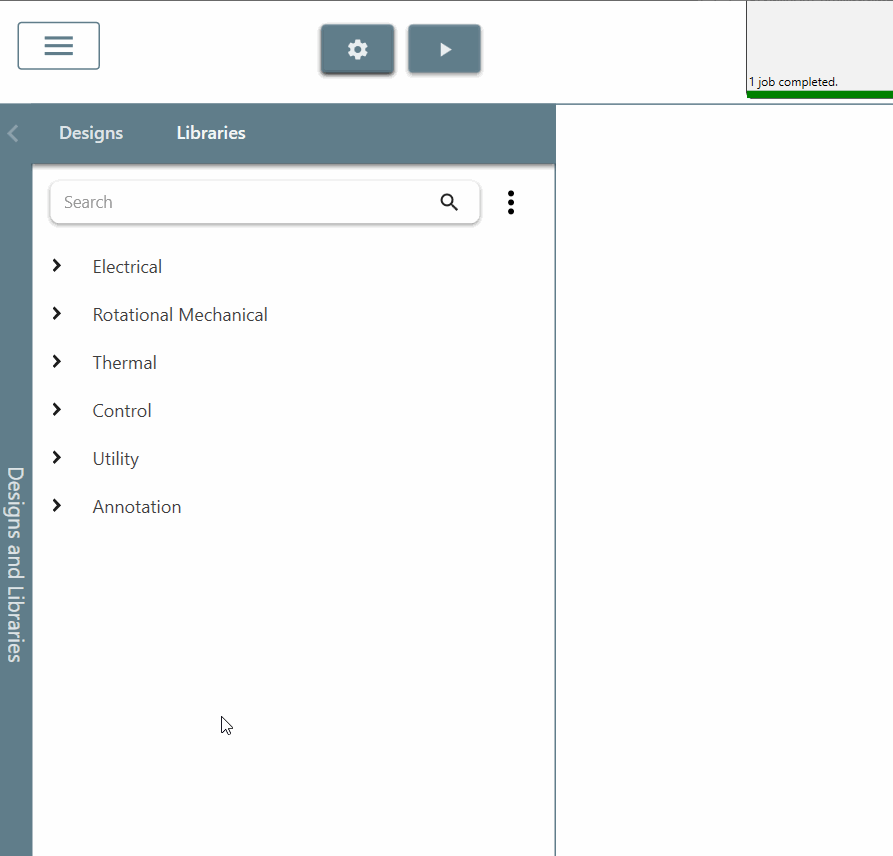893x856 pixels.
Task: Click the vertical Designs and Libraries label
Action: [15, 564]
